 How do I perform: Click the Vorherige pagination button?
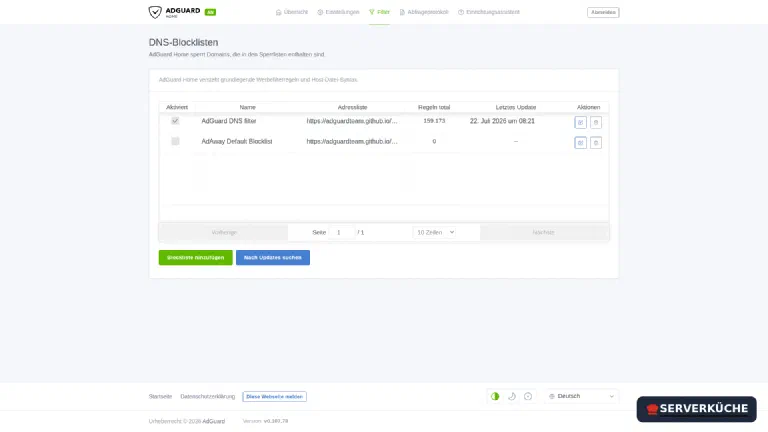pyautogui.click(x=224, y=232)
